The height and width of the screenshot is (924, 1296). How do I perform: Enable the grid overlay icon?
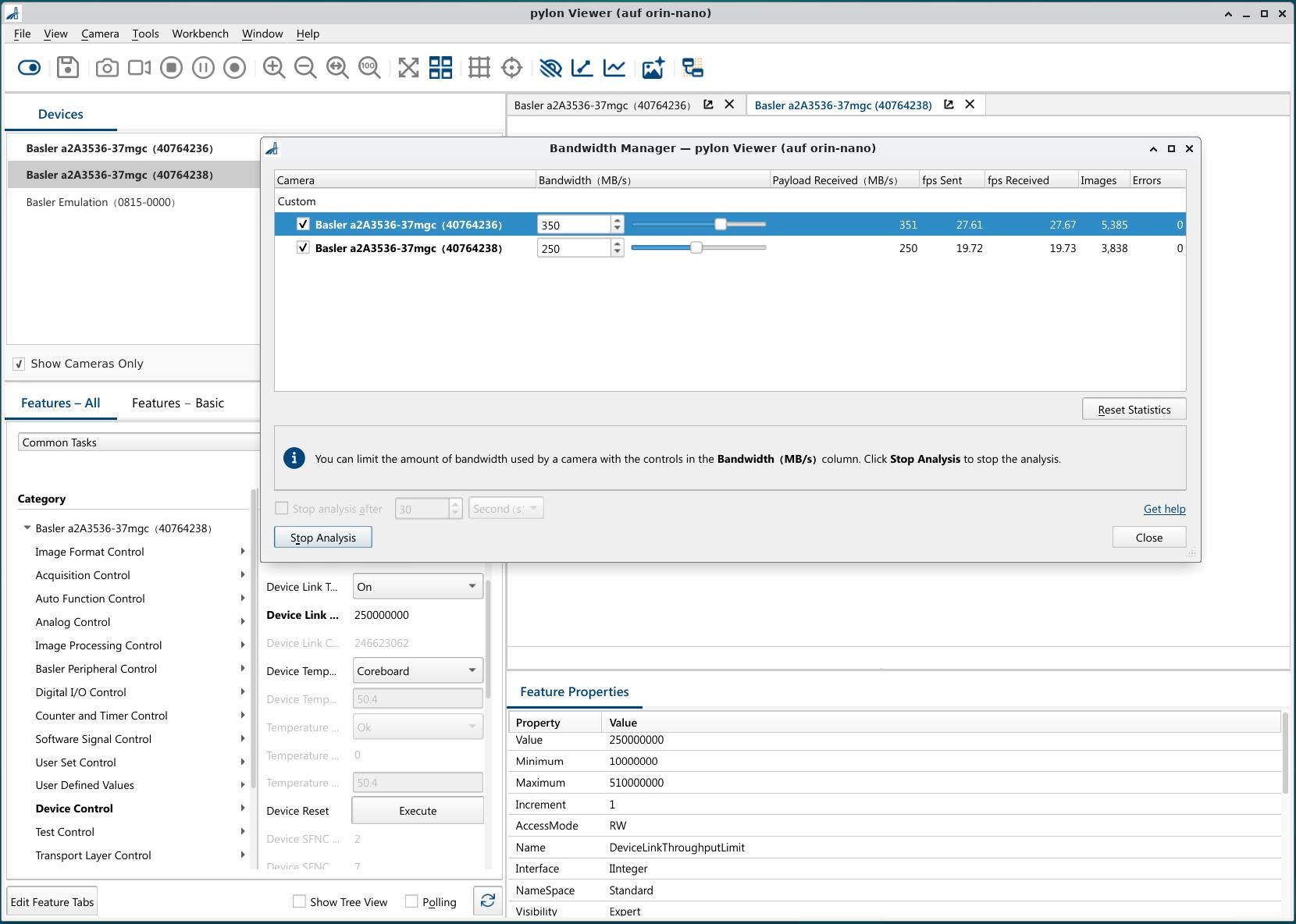[x=479, y=68]
